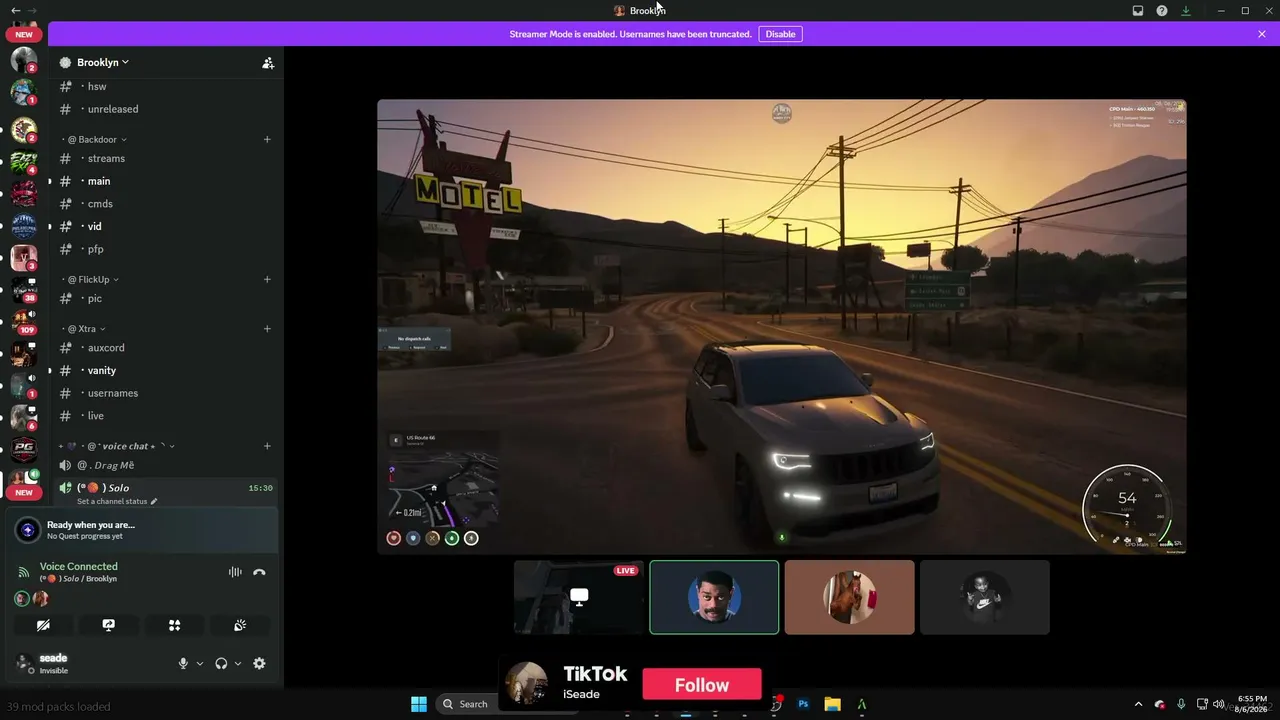
Task: Open the vanity channel
Action: 165,370
